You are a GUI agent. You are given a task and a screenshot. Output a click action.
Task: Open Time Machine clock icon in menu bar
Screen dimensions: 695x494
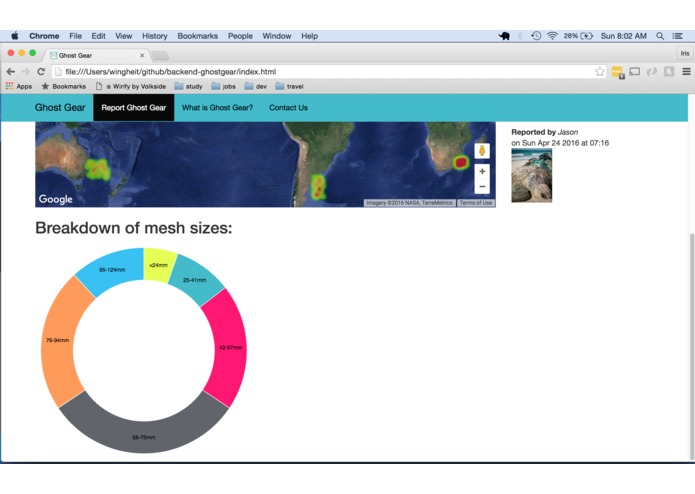(x=536, y=36)
